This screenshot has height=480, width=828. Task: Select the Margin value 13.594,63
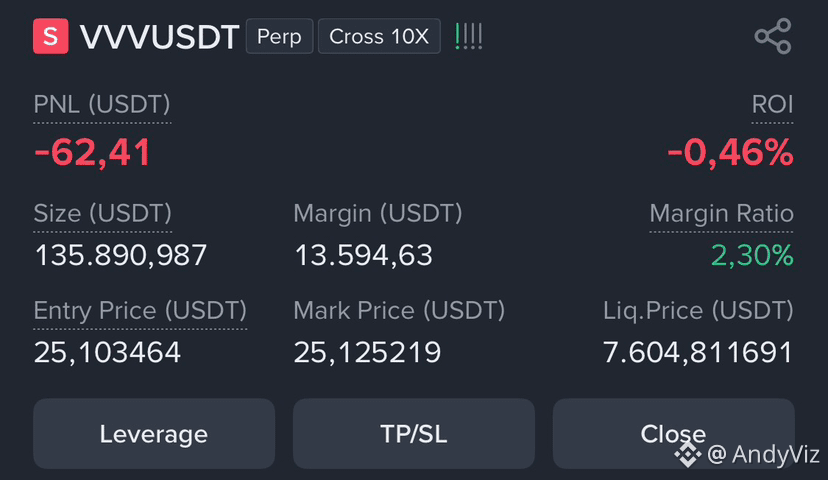pos(363,255)
